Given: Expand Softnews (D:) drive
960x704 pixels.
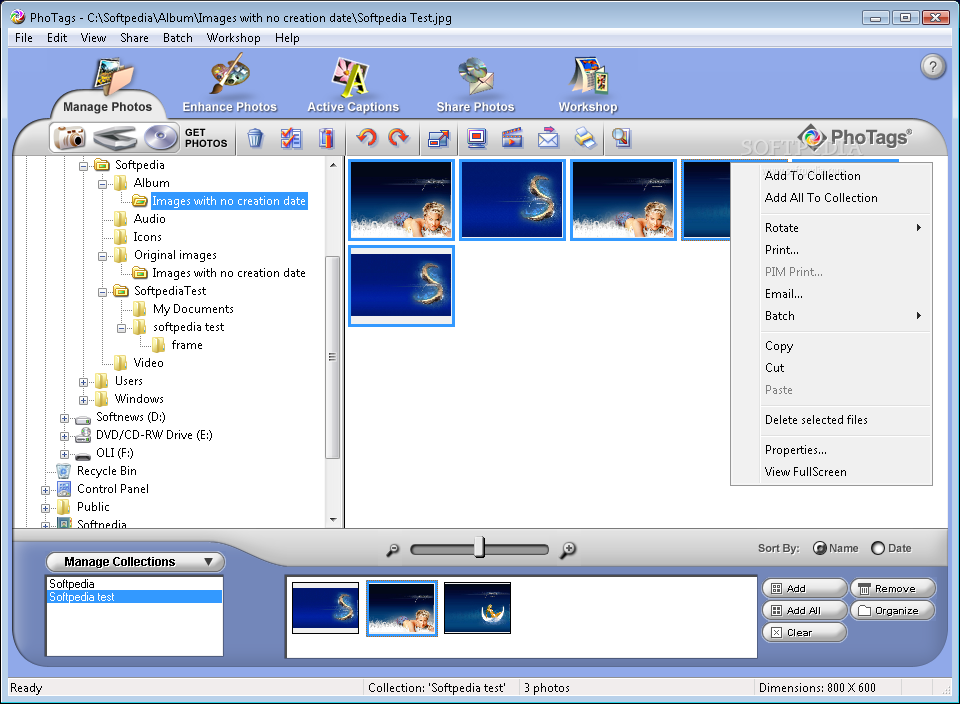Looking at the screenshot, I should (64, 418).
